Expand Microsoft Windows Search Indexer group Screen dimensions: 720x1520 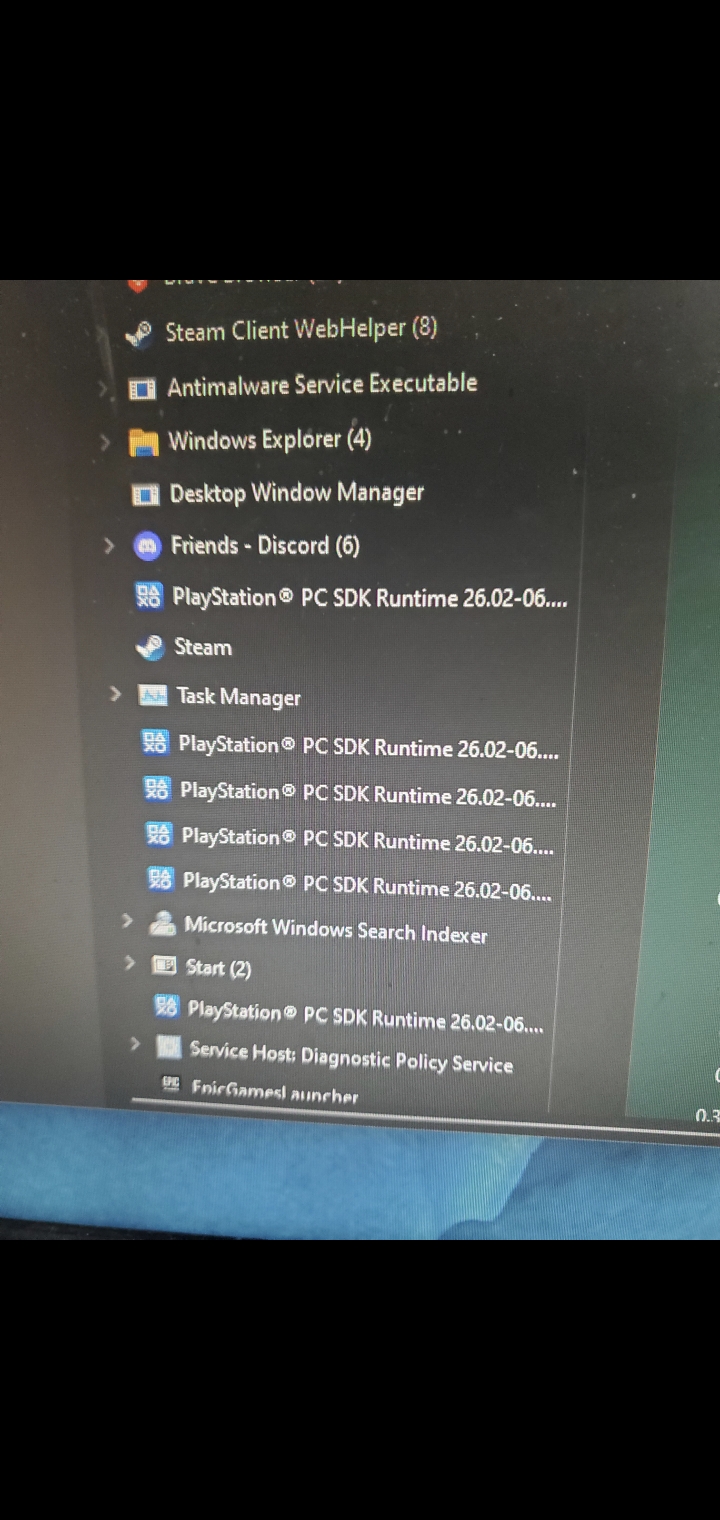127,920
